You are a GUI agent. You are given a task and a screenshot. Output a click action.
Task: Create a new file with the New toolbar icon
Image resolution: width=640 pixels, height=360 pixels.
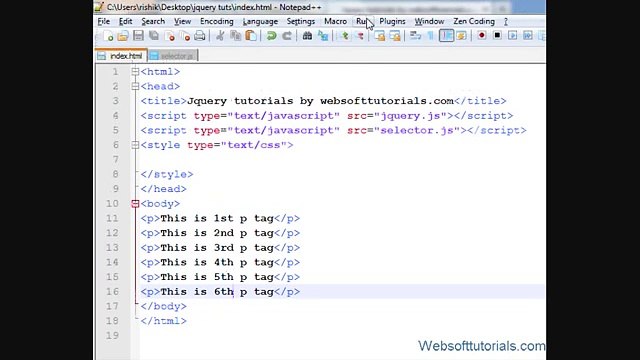coord(108,36)
